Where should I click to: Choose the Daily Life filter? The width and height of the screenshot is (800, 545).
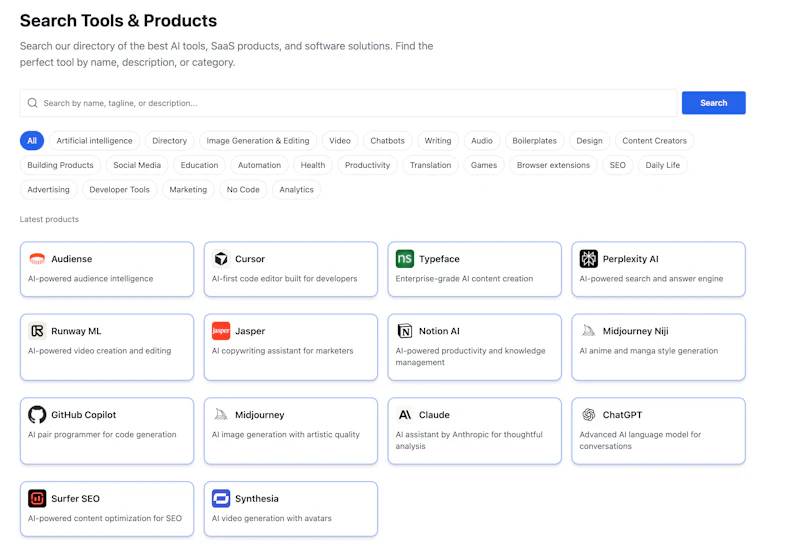(x=662, y=165)
